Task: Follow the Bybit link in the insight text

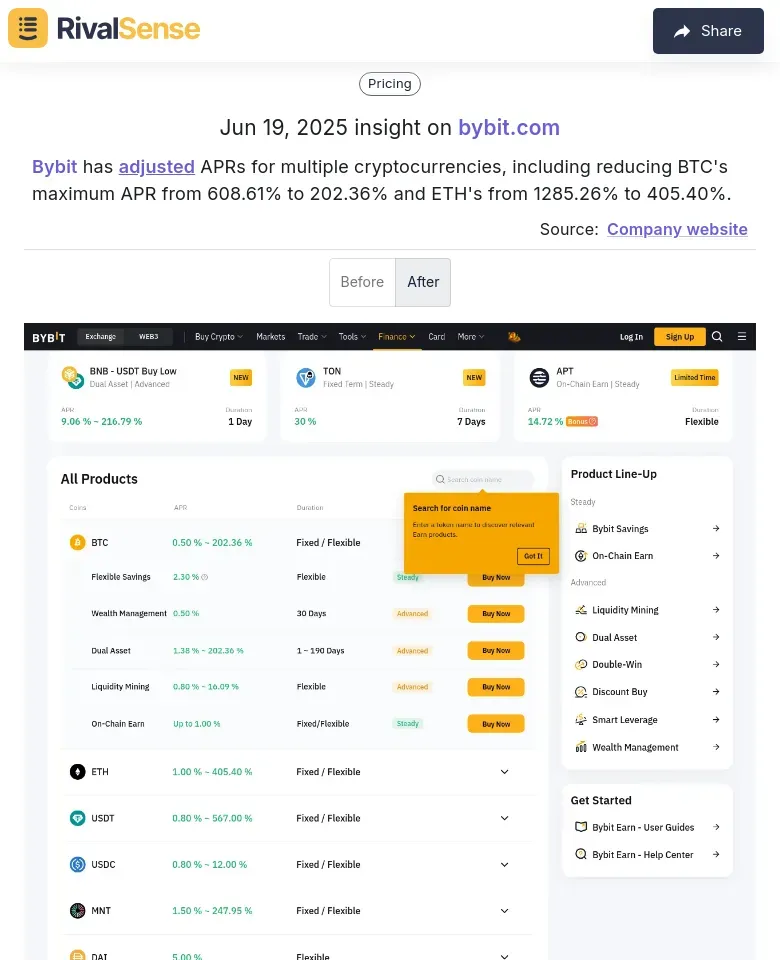Action: [x=54, y=167]
